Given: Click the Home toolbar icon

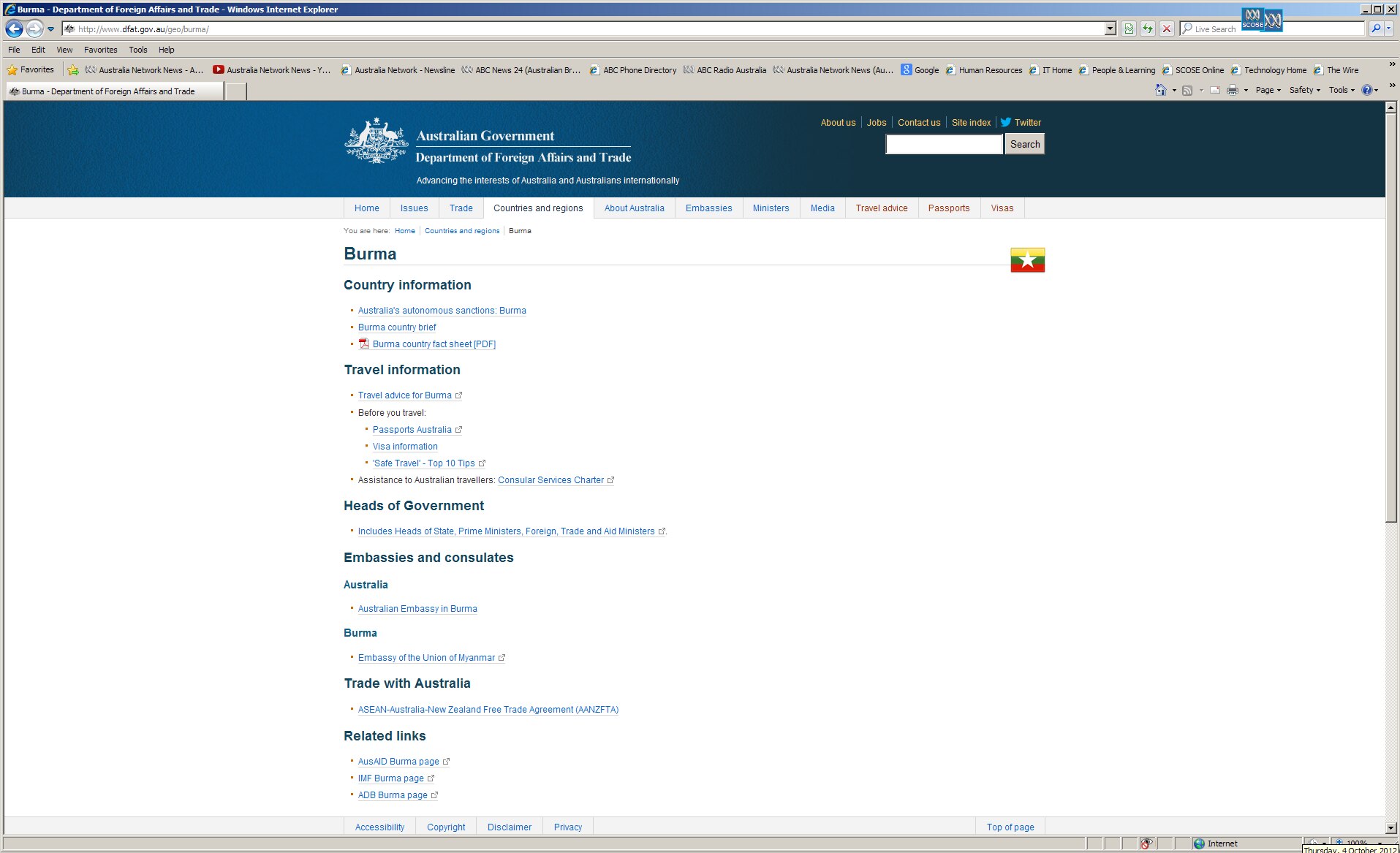Looking at the screenshot, I should 1160,91.
